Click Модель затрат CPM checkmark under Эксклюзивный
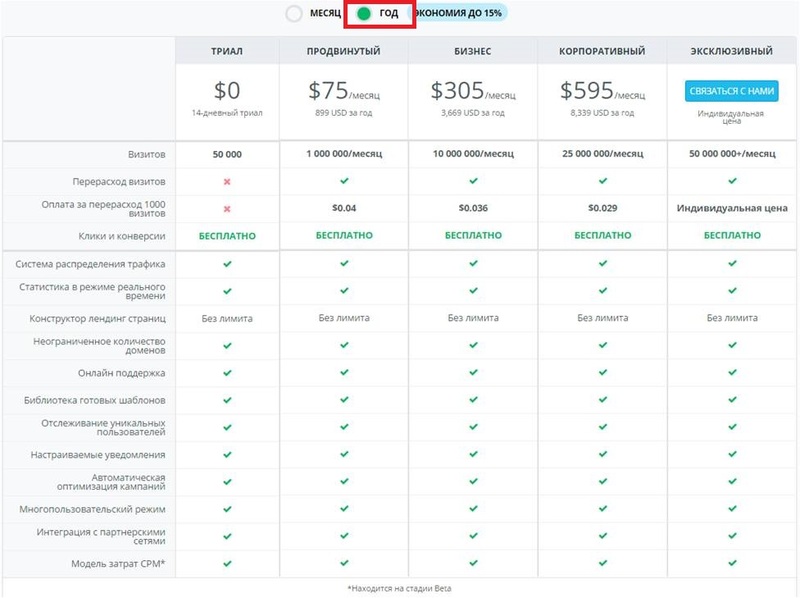 (x=732, y=563)
